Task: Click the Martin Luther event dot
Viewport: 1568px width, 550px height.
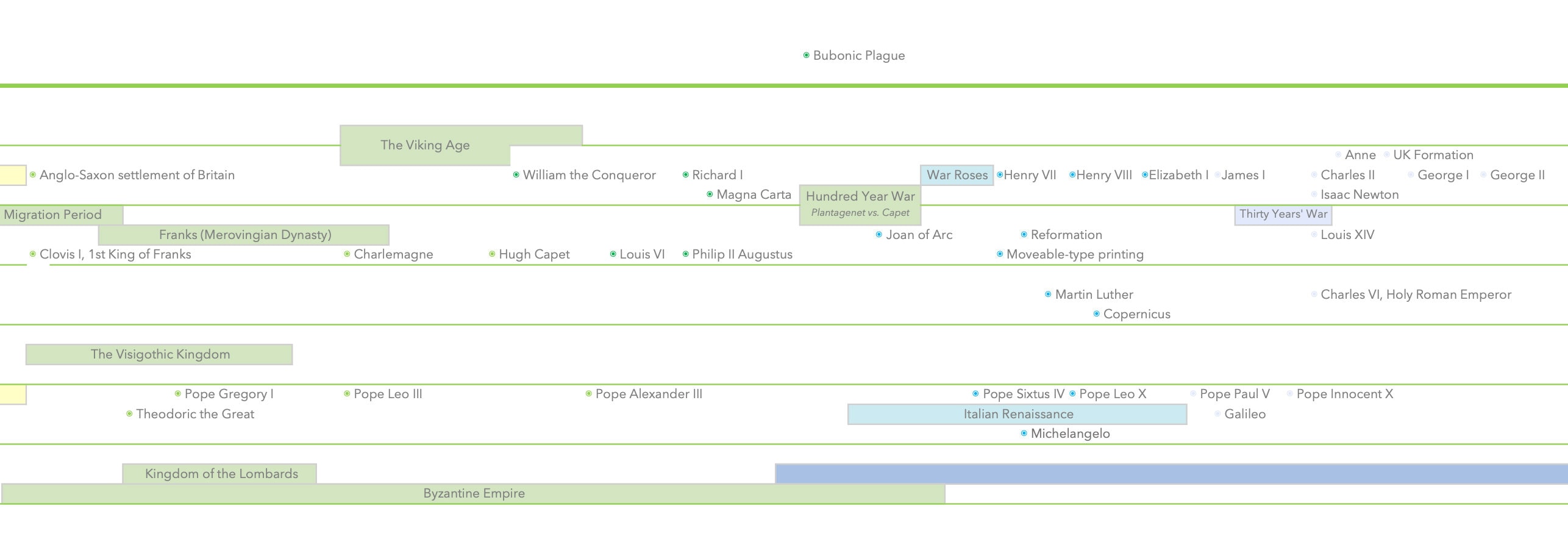Action: [1047, 294]
